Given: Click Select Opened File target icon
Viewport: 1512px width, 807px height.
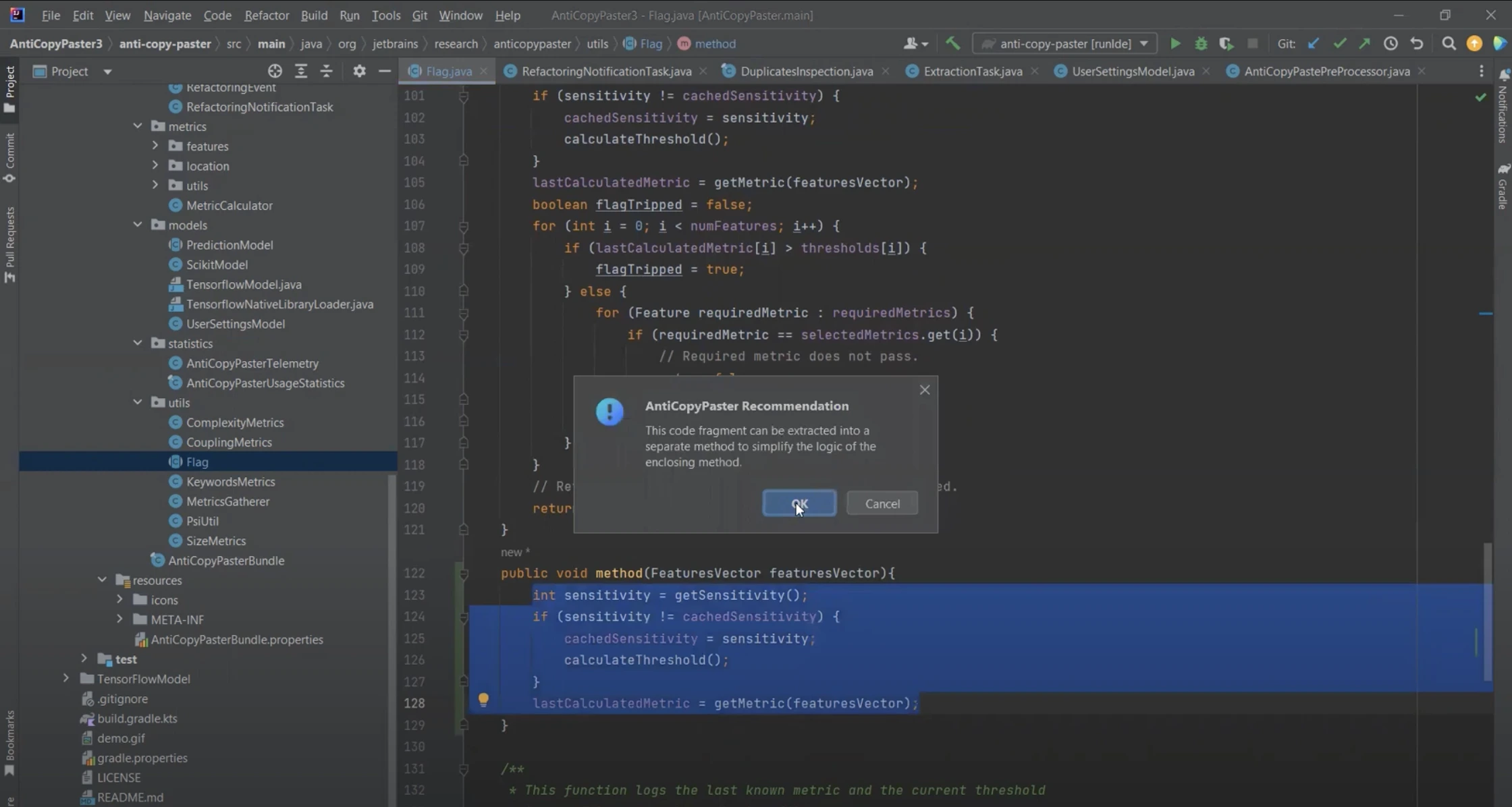Looking at the screenshot, I should 275,71.
